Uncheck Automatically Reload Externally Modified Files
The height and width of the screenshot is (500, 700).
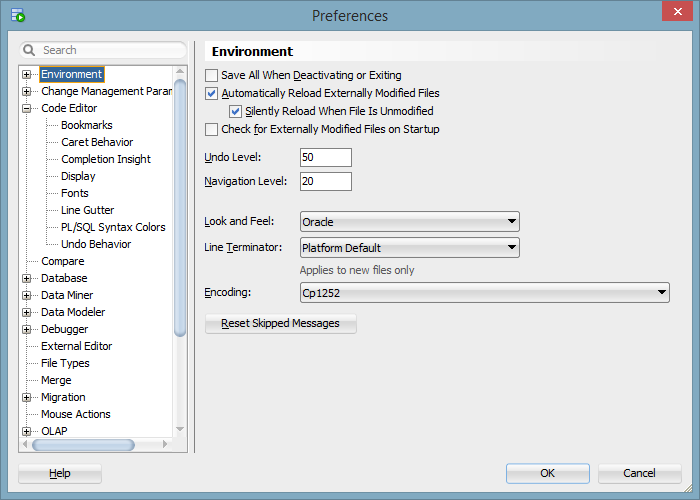(211, 93)
